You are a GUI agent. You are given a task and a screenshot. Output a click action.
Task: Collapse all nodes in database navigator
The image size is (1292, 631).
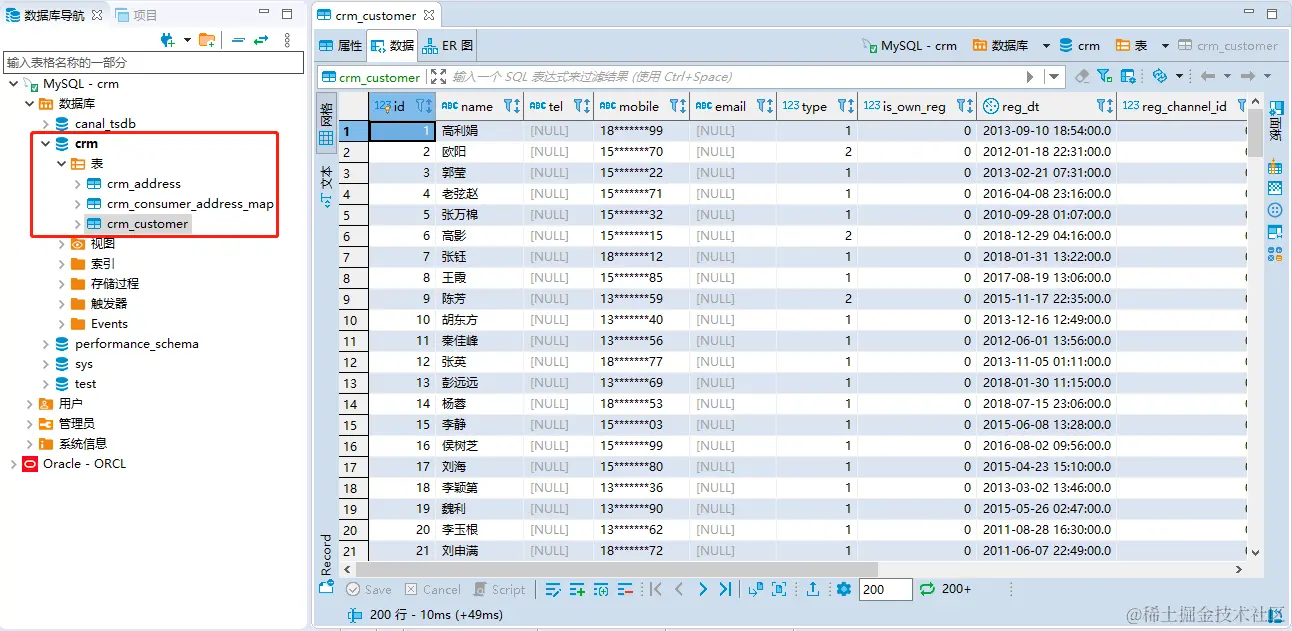(x=238, y=40)
